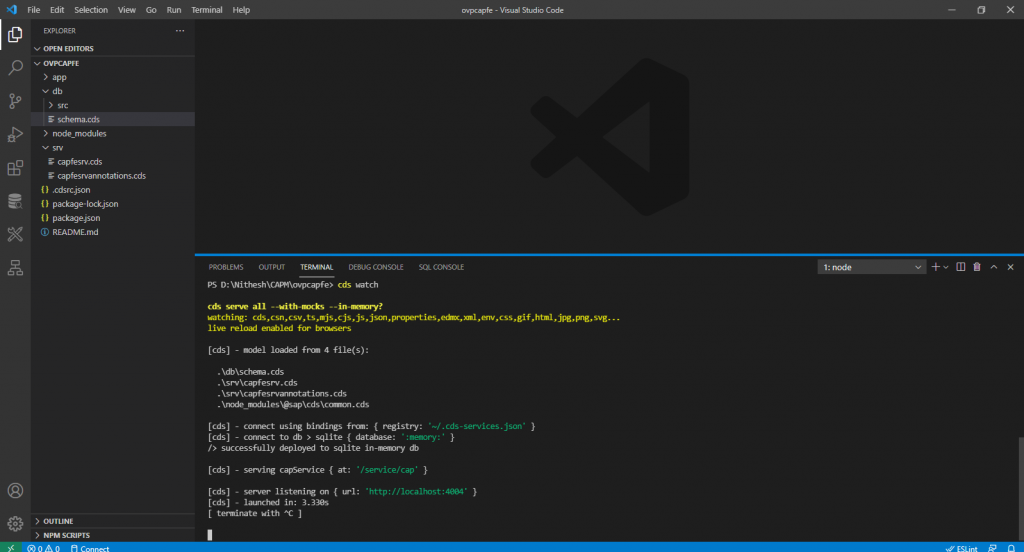Click the feedback icon in status bar
This screenshot has width=1024, height=552.
click(992, 548)
